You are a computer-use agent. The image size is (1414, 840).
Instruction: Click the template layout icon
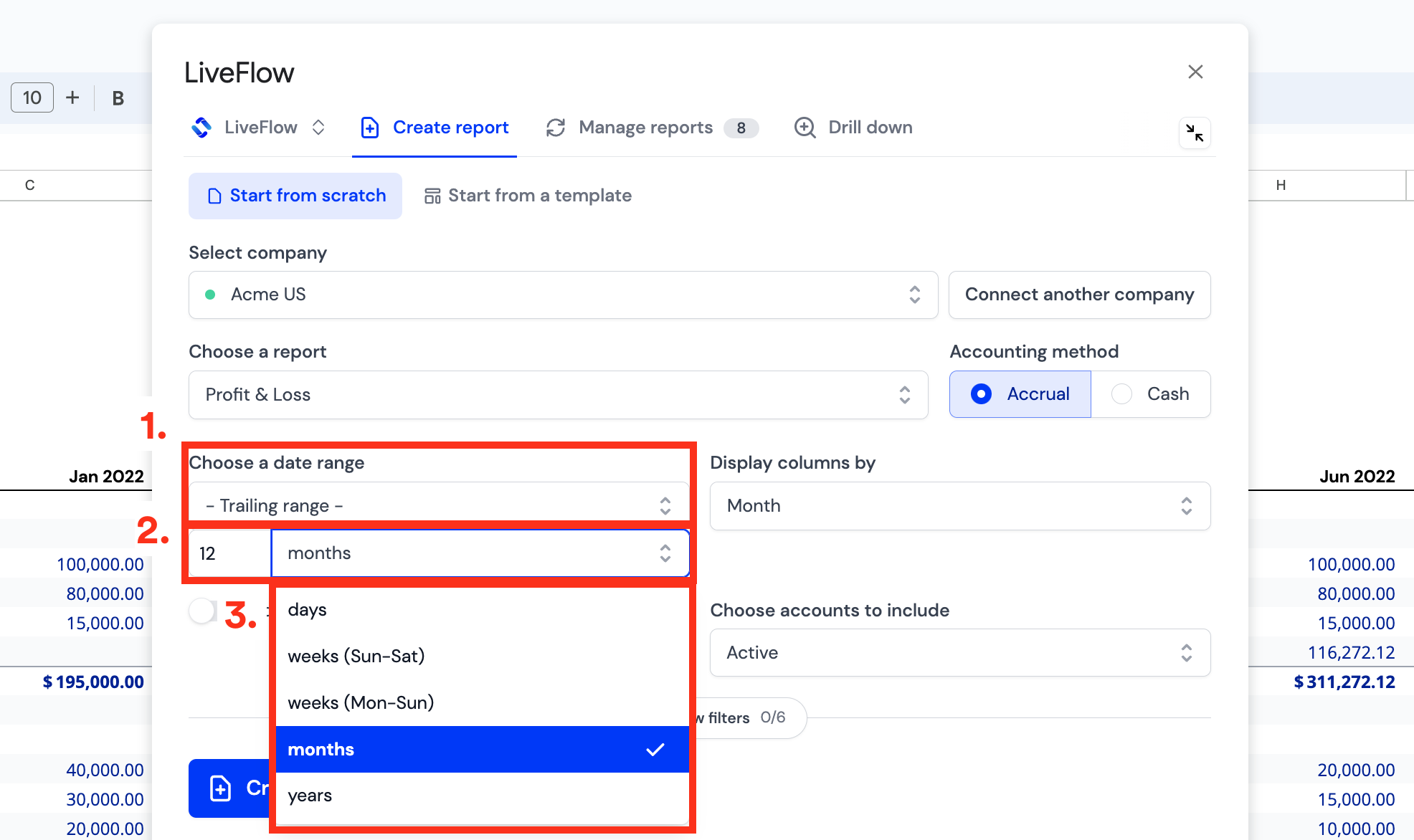point(432,196)
